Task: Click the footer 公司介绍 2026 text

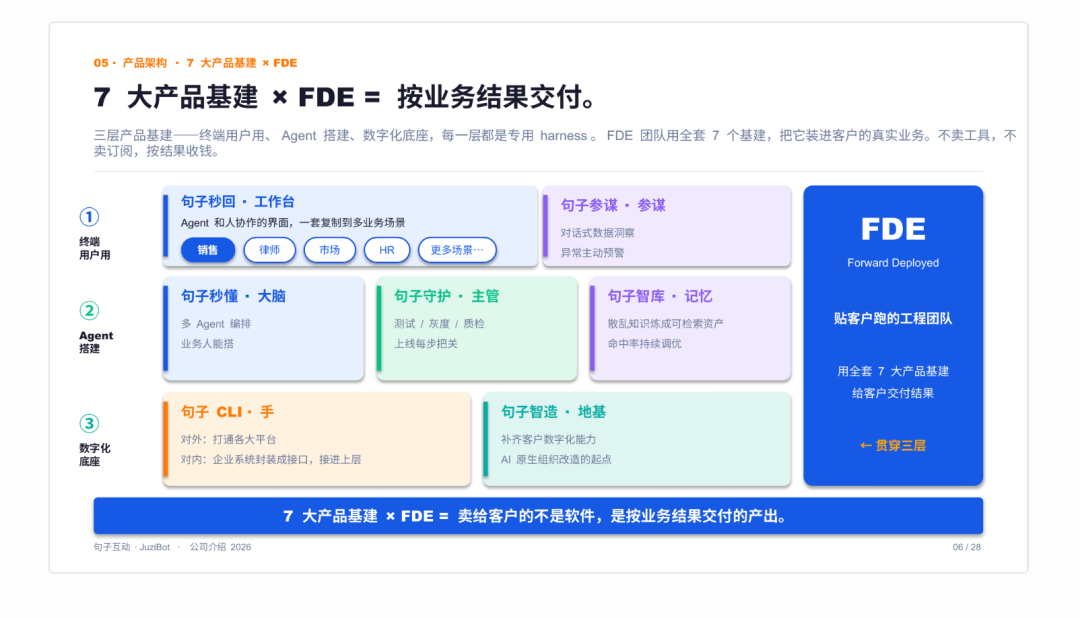Action: [x=220, y=547]
